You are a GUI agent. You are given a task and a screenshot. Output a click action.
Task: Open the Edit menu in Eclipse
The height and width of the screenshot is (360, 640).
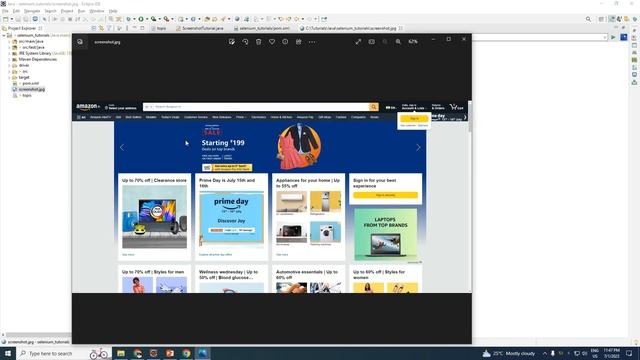click(16, 11)
